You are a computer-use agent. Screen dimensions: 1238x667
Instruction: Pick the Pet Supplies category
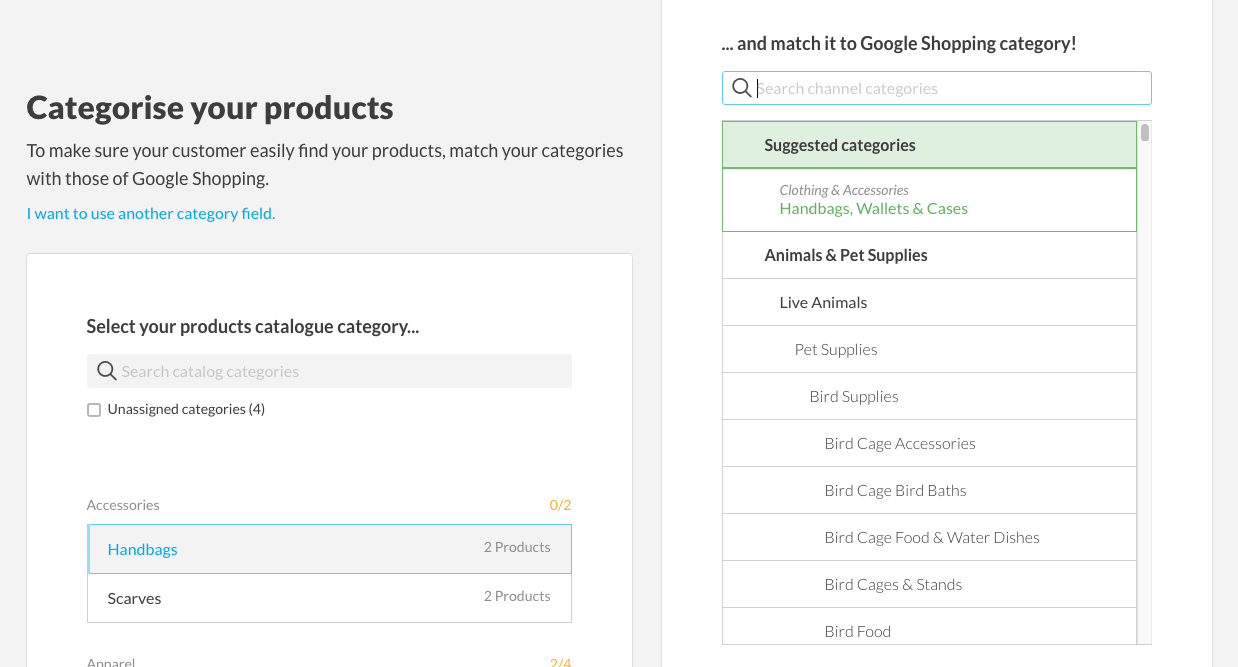coord(929,349)
